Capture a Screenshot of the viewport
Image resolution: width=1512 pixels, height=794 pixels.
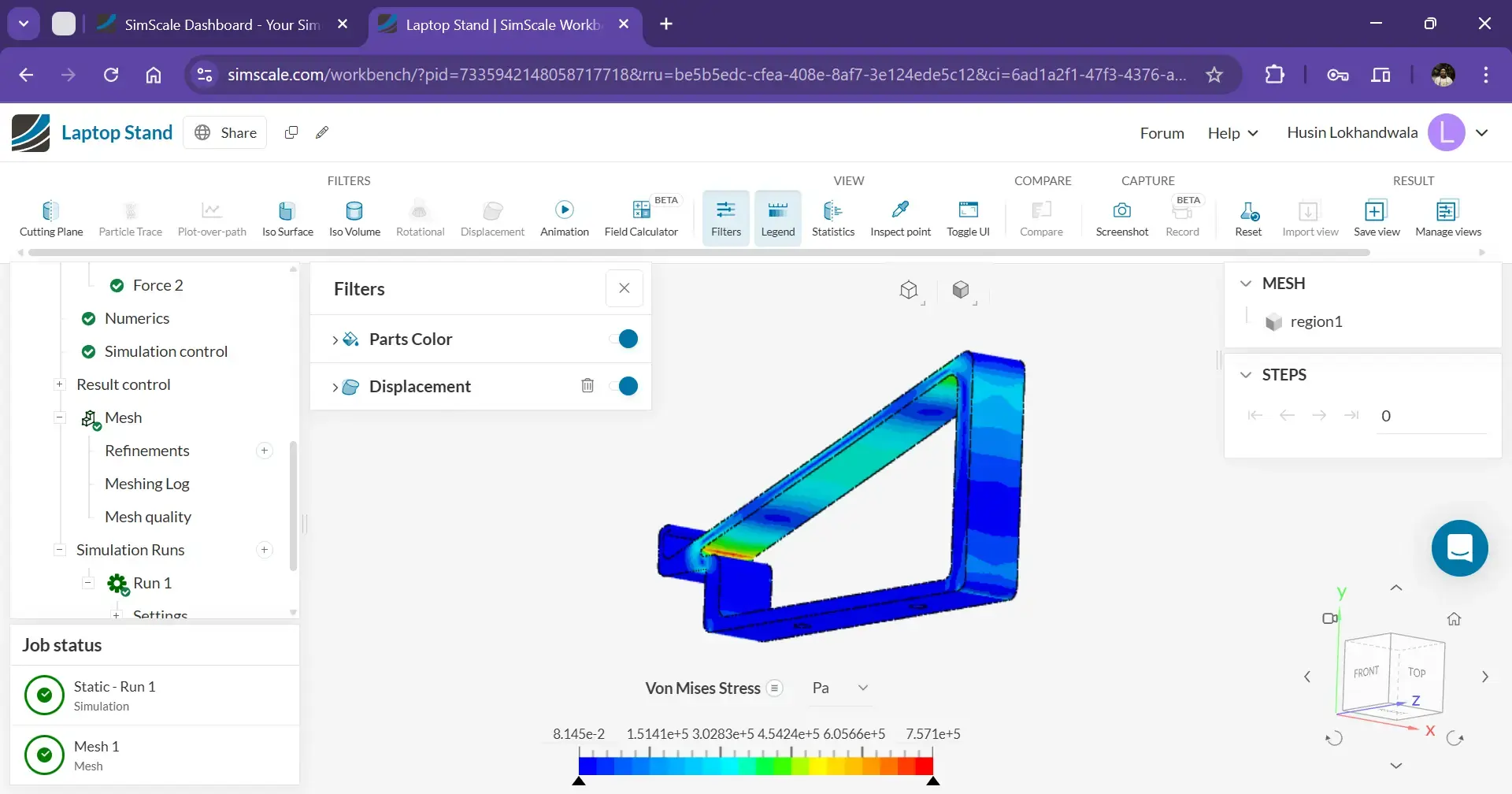1121,217
